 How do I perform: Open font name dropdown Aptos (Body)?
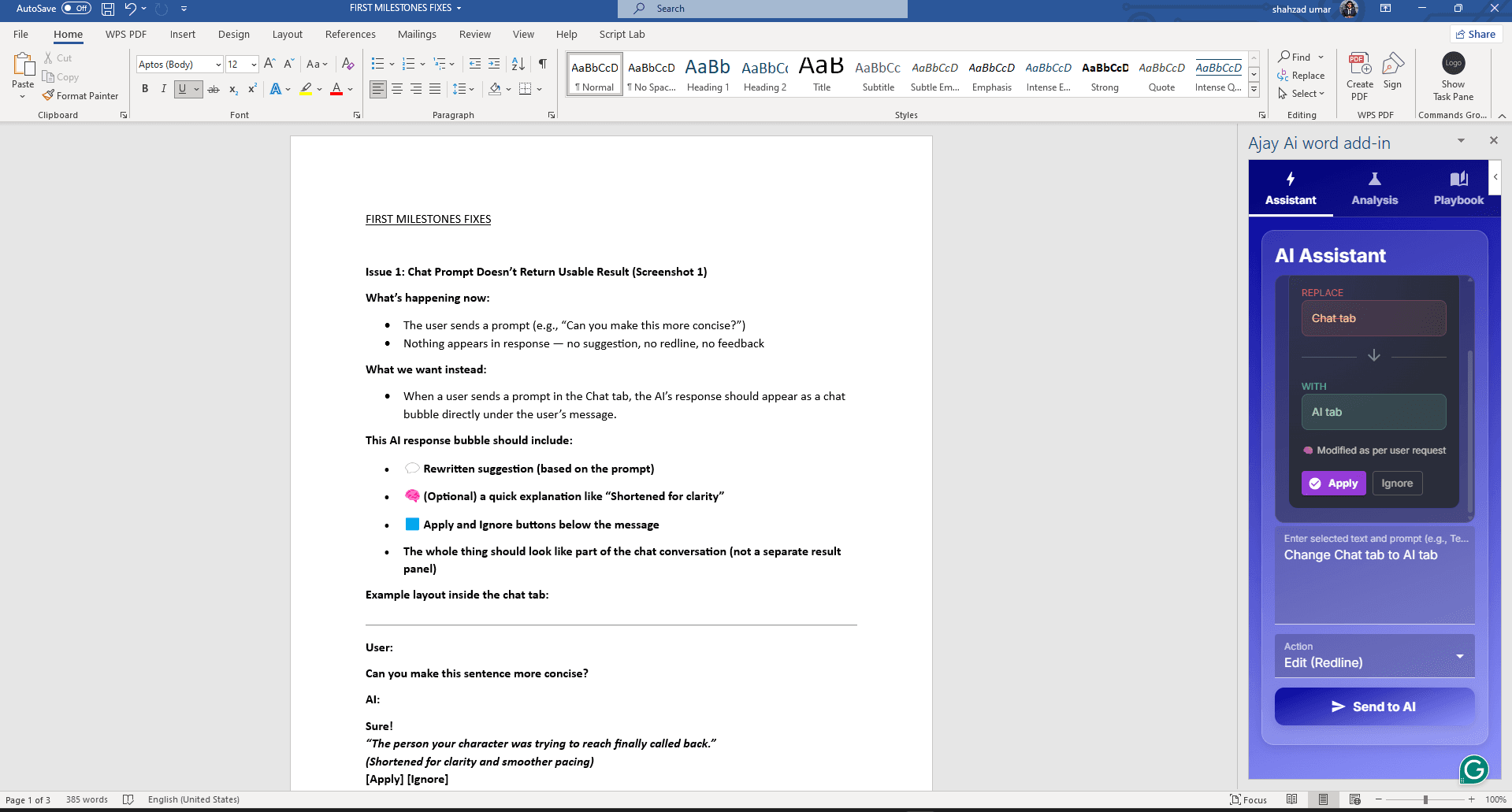[218, 65]
